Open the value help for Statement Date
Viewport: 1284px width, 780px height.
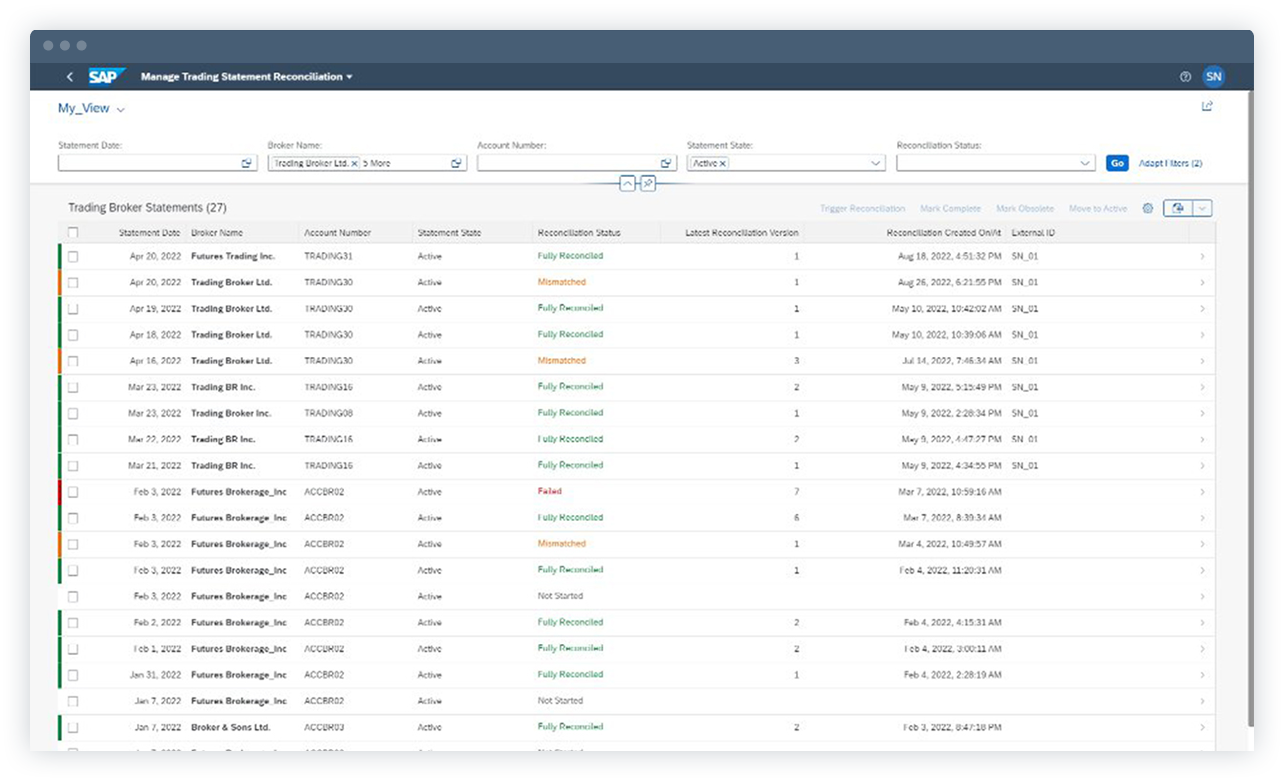click(x=246, y=163)
